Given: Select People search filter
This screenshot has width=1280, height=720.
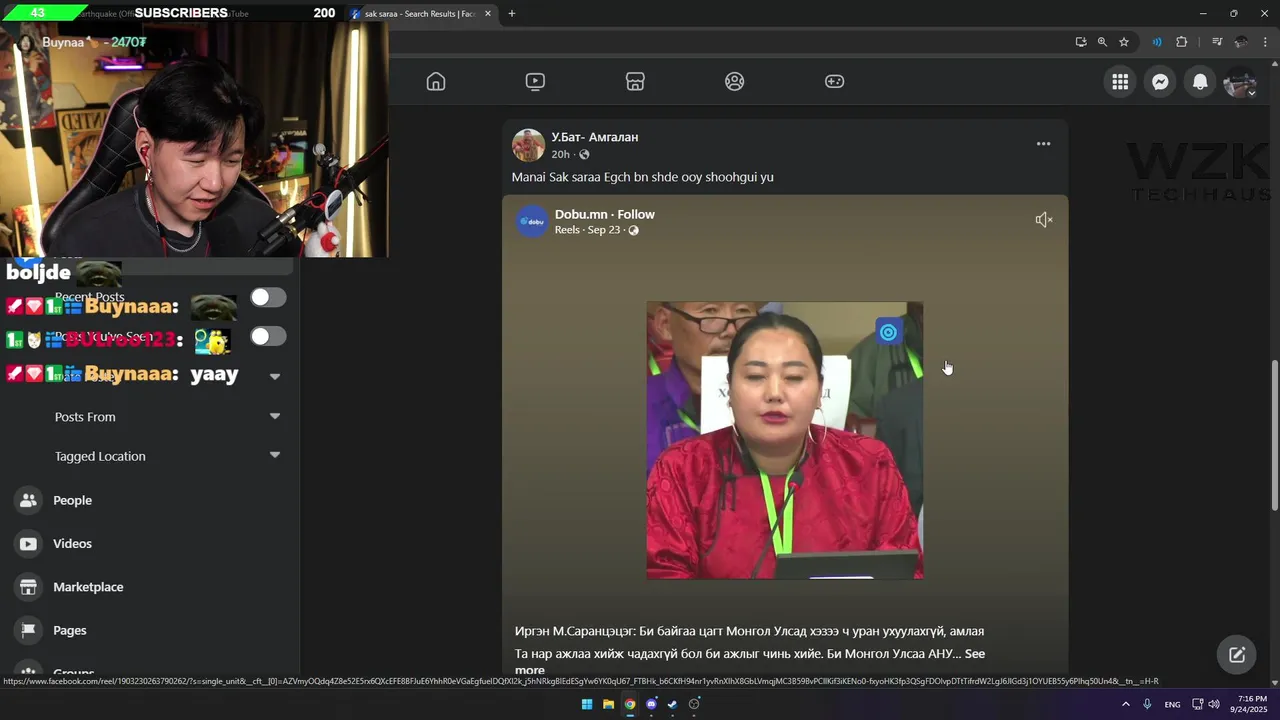Looking at the screenshot, I should coord(150,500).
